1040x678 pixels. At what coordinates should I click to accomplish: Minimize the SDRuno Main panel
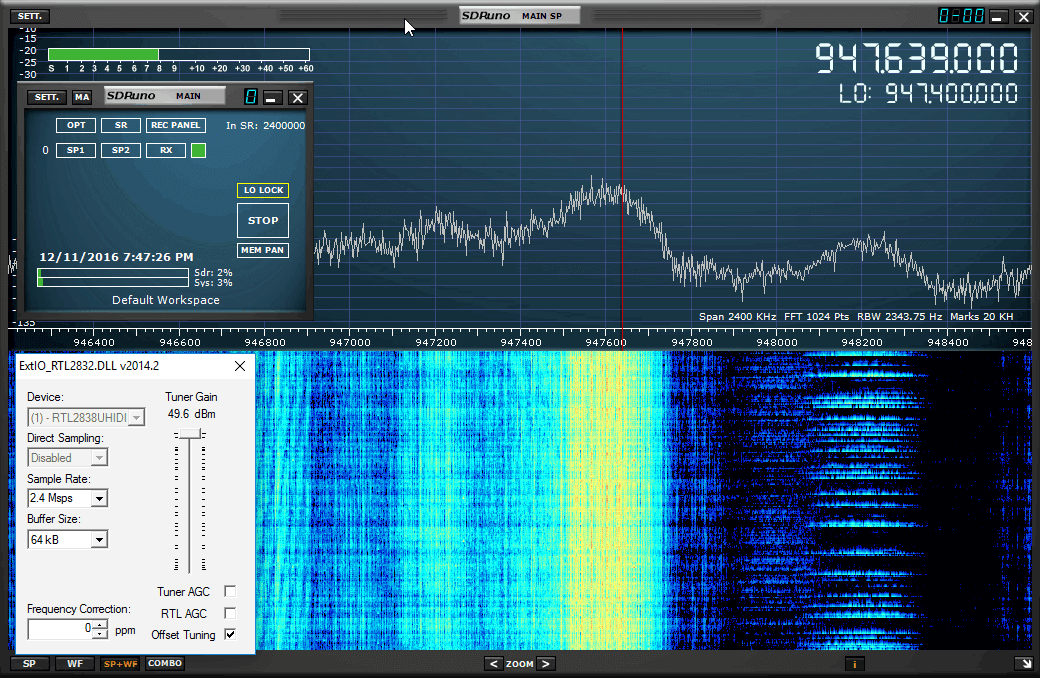click(271, 98)
